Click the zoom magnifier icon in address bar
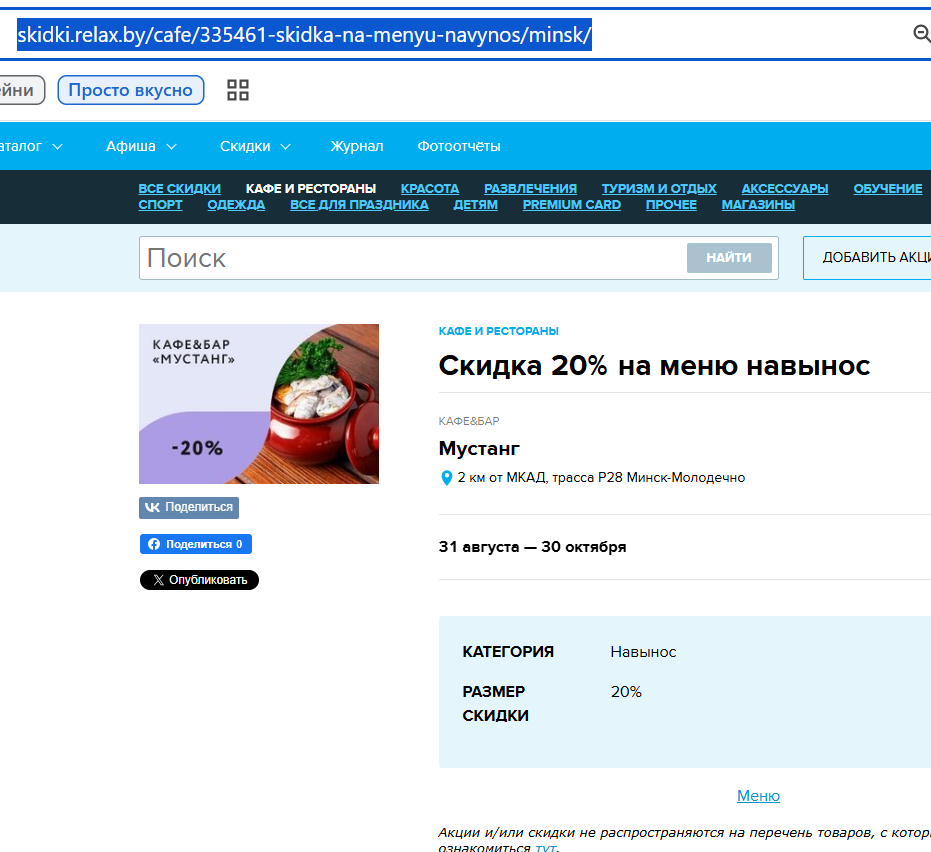This screenshot has width=931, height=852. point(922,34)
